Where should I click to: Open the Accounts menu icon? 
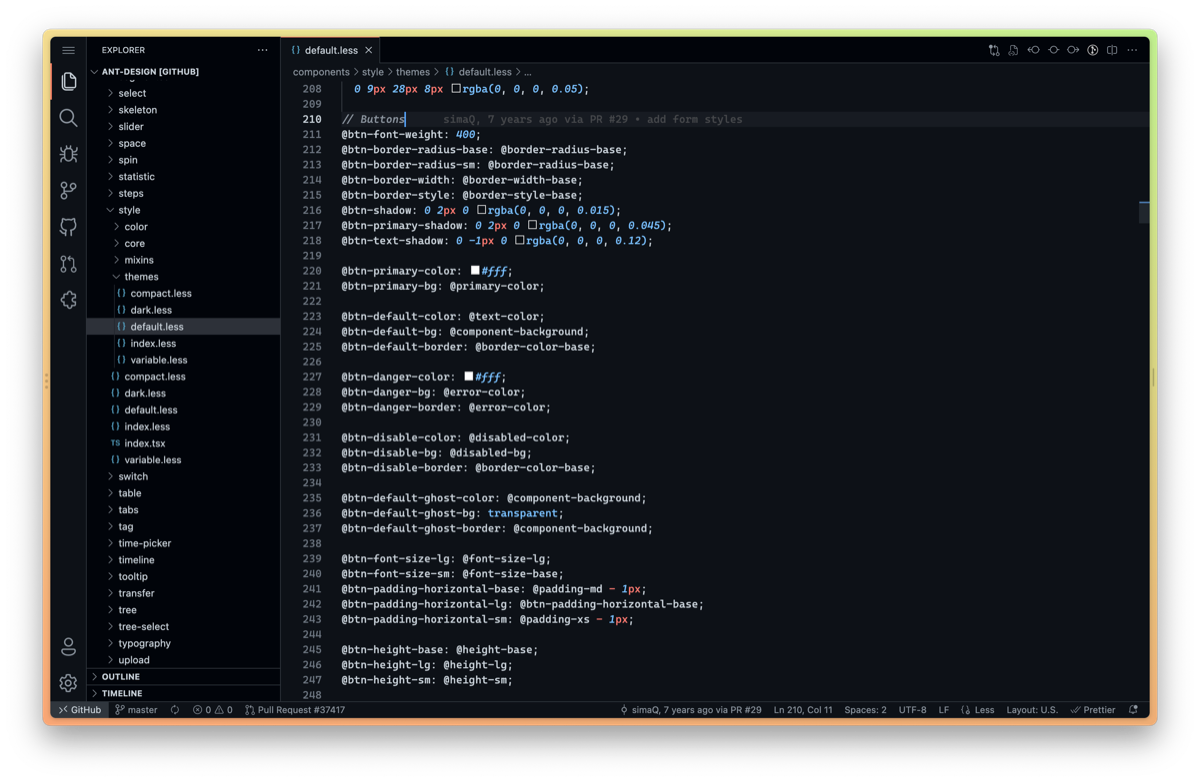coord(68,647)
